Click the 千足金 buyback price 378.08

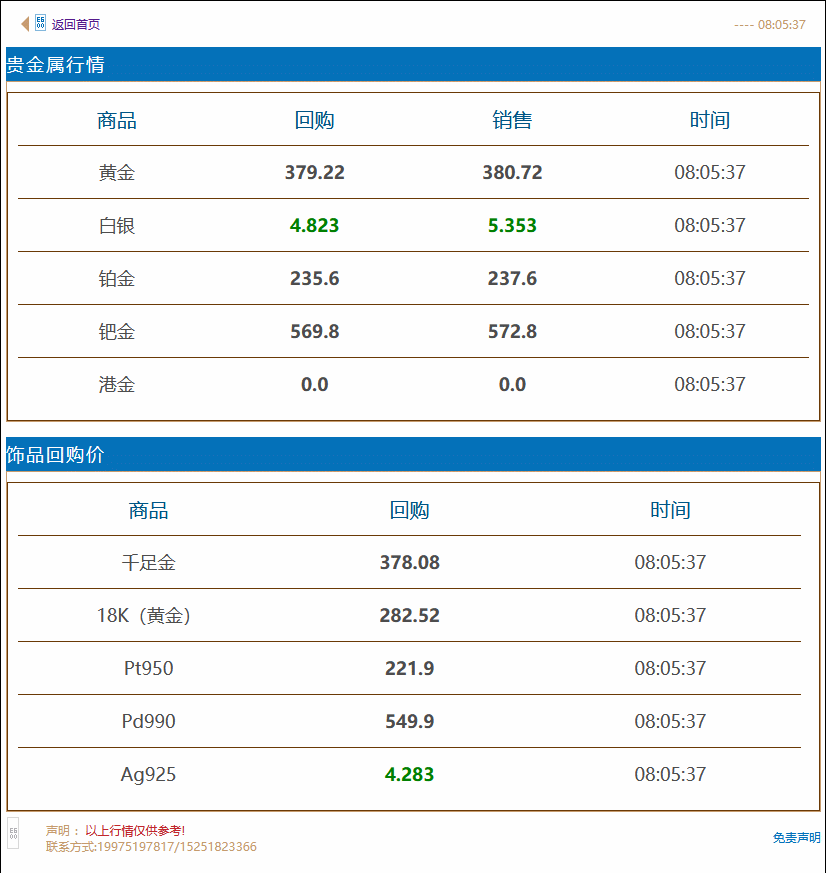[x=410, y=563]
